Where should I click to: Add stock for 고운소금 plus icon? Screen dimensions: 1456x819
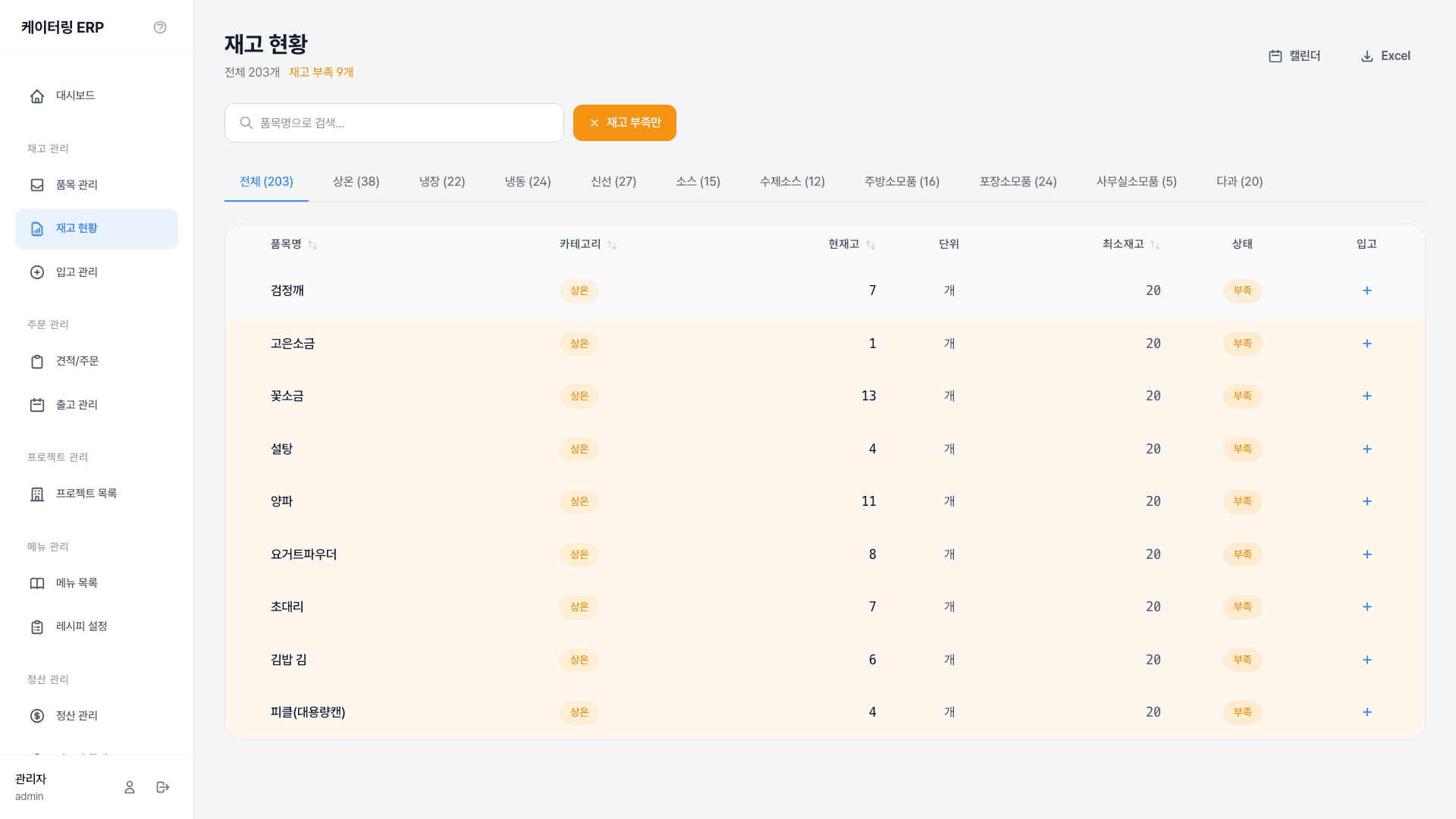(1367, 344)
